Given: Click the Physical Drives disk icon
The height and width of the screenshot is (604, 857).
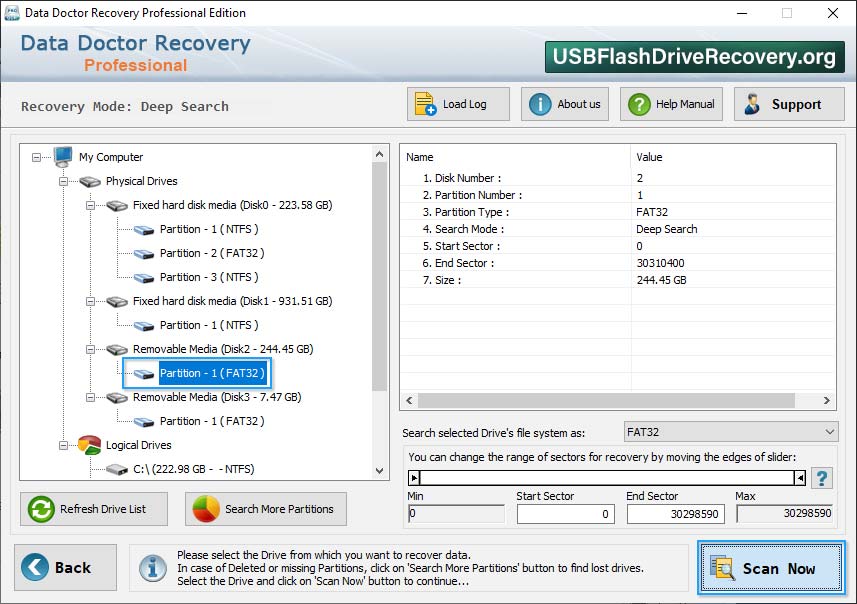Looking at the screenshot, I should coord(90,181).
